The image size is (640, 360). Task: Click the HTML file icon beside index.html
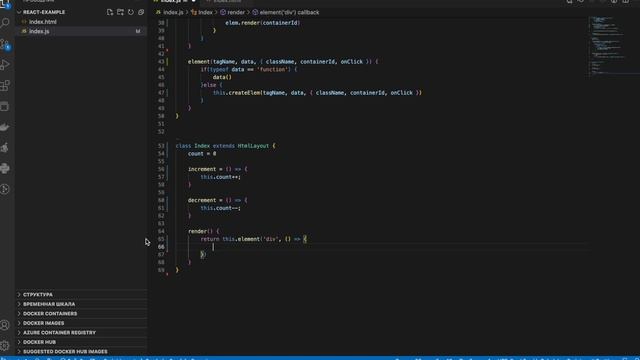(x=24, y=22)
